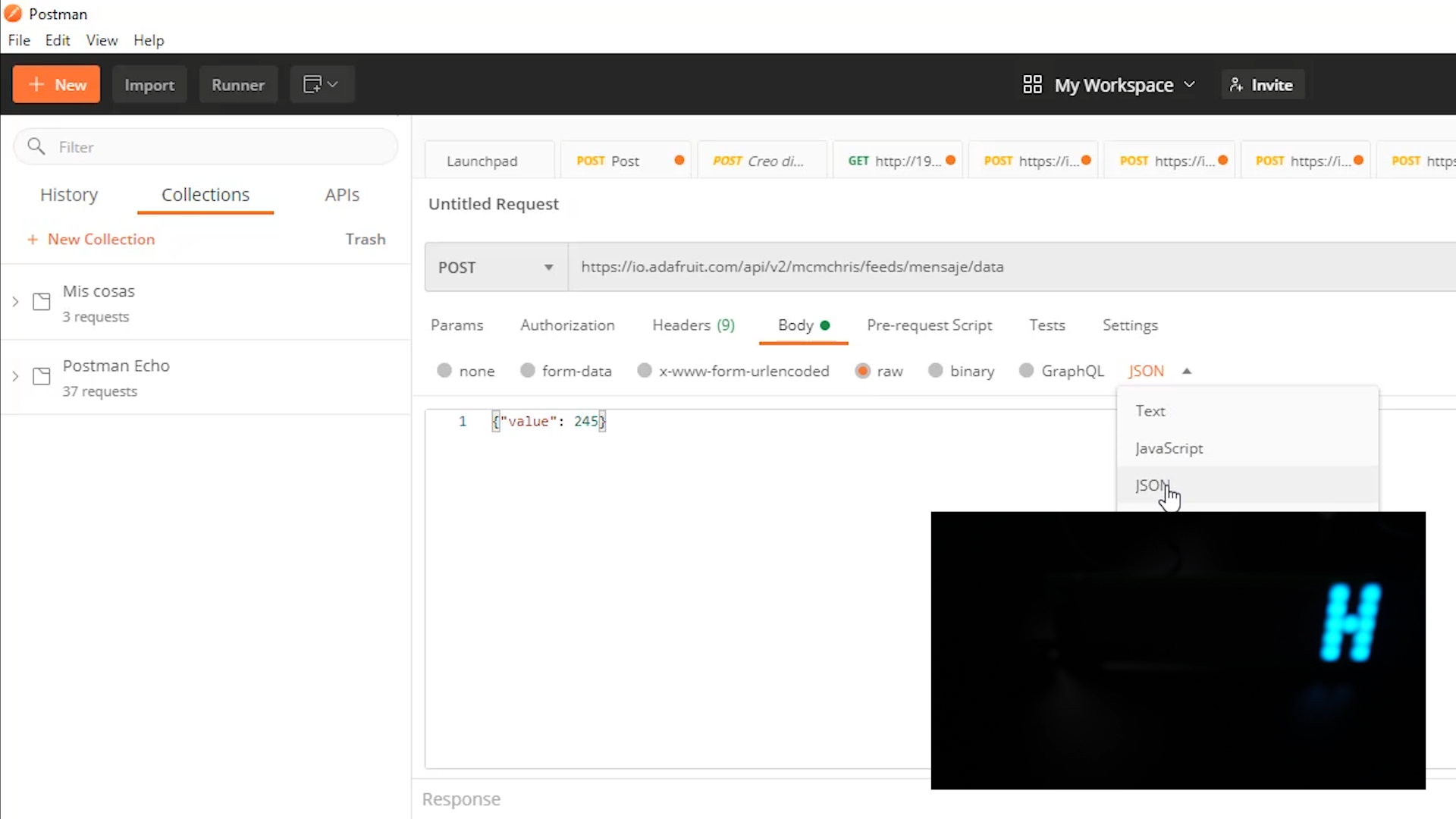
Task: Click the New button to create request
Action: [x=56, y=85]
